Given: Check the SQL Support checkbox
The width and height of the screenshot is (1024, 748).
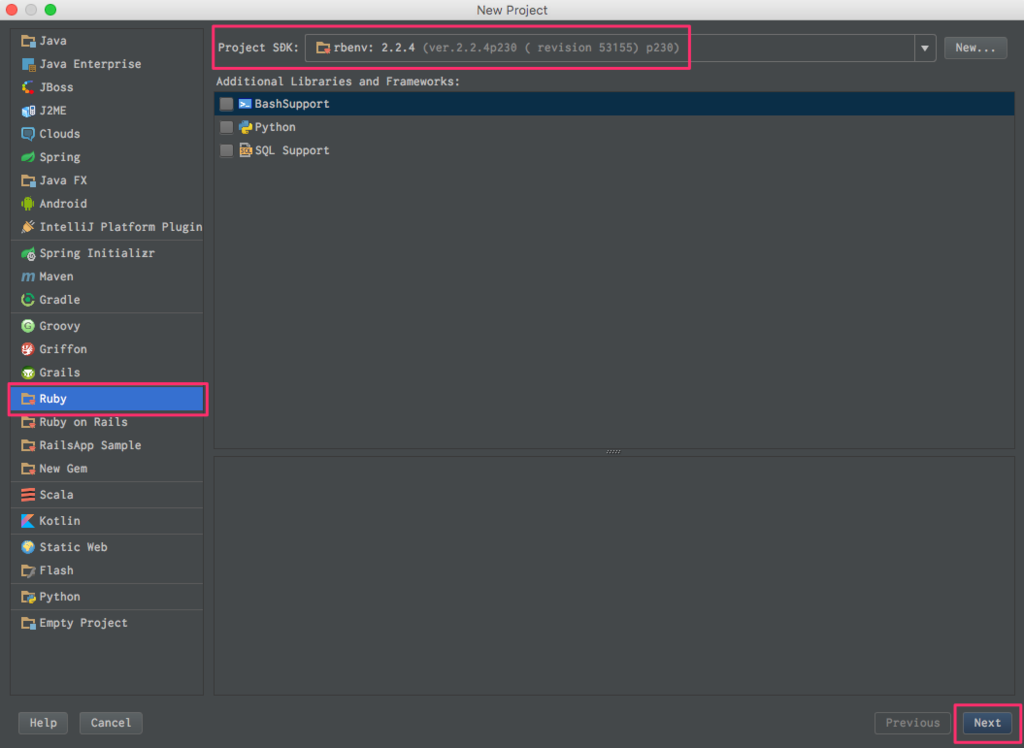Looking at the screenshot, I should (x=227, y=151).
